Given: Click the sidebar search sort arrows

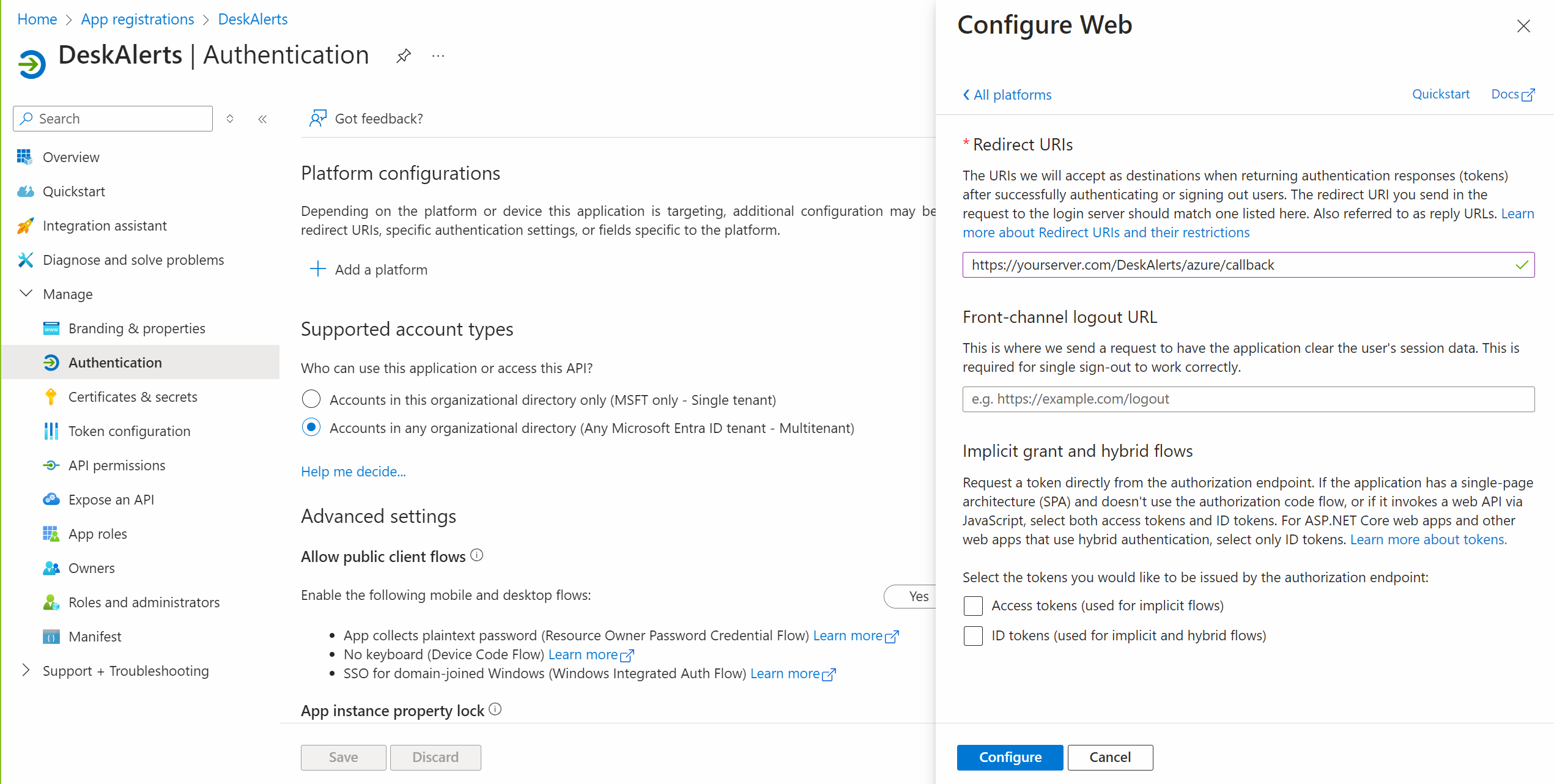Looking at the screenshot, I should pos(230,119).
